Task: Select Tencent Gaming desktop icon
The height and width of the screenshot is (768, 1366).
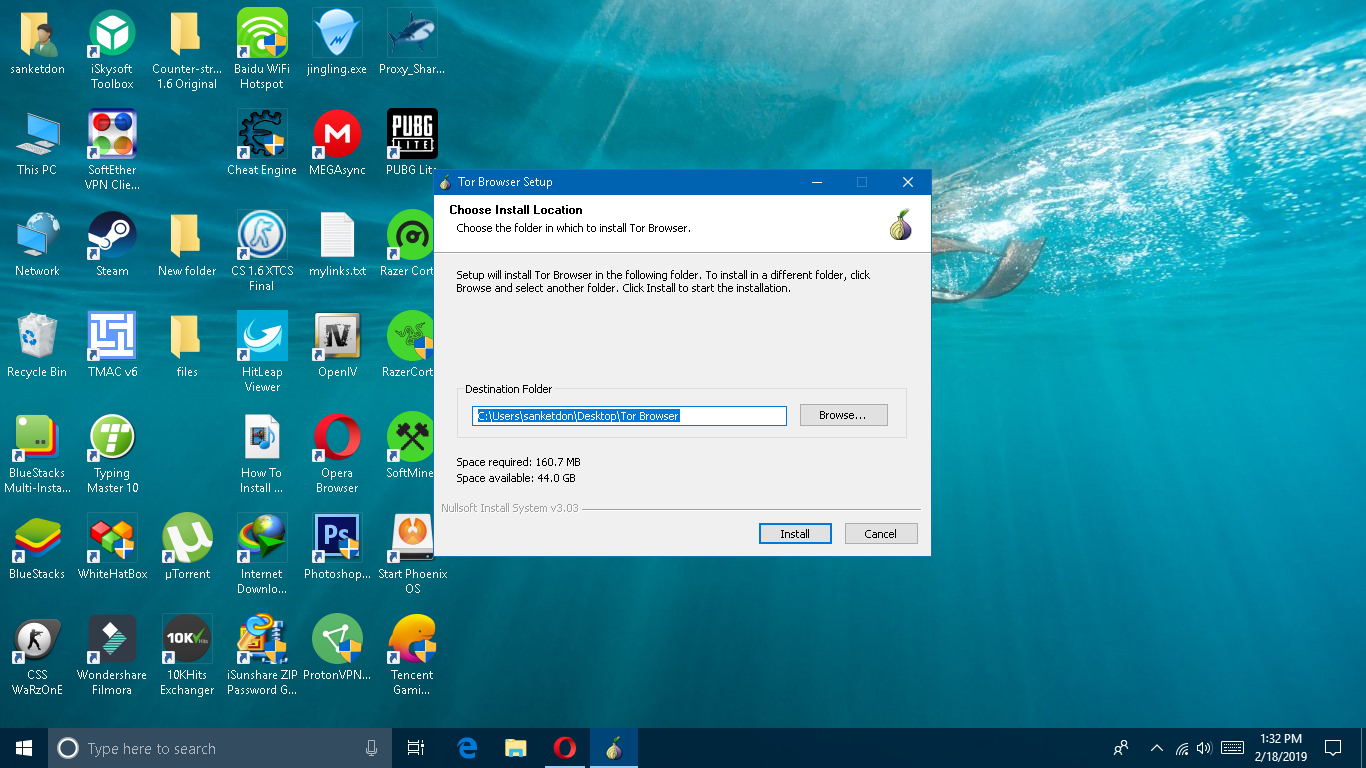Action: click(412, 640)
